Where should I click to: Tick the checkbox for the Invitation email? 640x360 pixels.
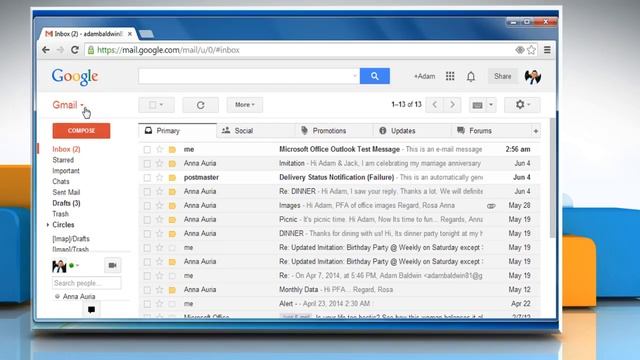click(147, 164)
